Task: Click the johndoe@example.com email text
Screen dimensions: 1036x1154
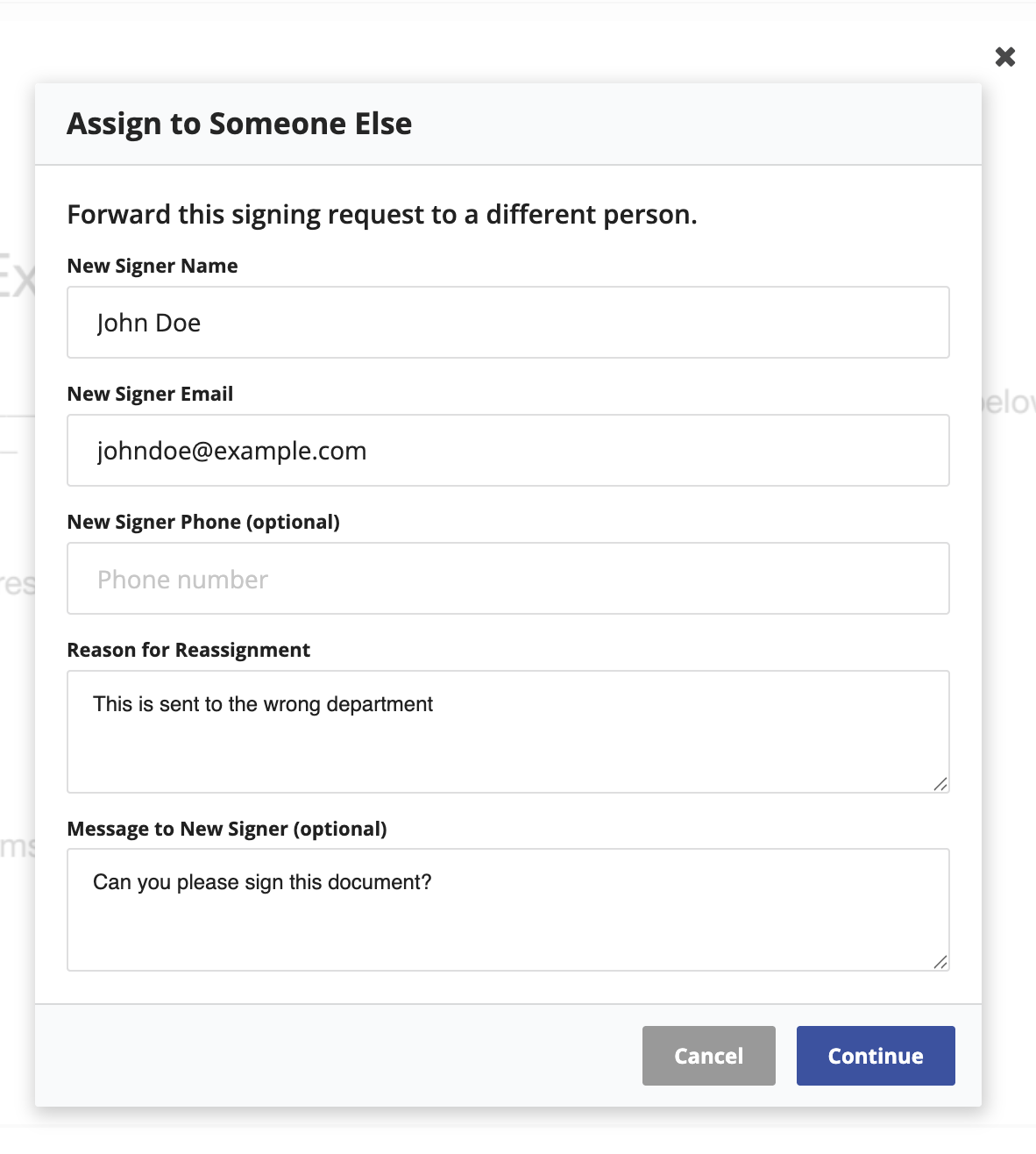Action: pyautogui.click(x=231, y=451)
